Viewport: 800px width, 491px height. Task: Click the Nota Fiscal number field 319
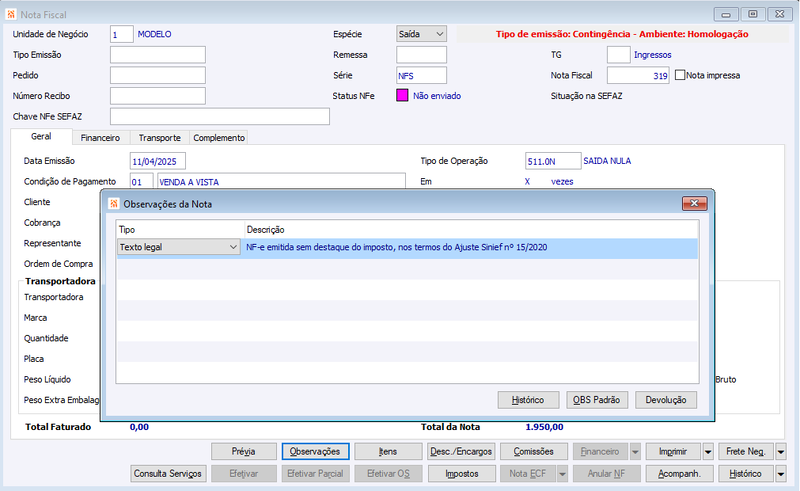click(x=638, y=76)
